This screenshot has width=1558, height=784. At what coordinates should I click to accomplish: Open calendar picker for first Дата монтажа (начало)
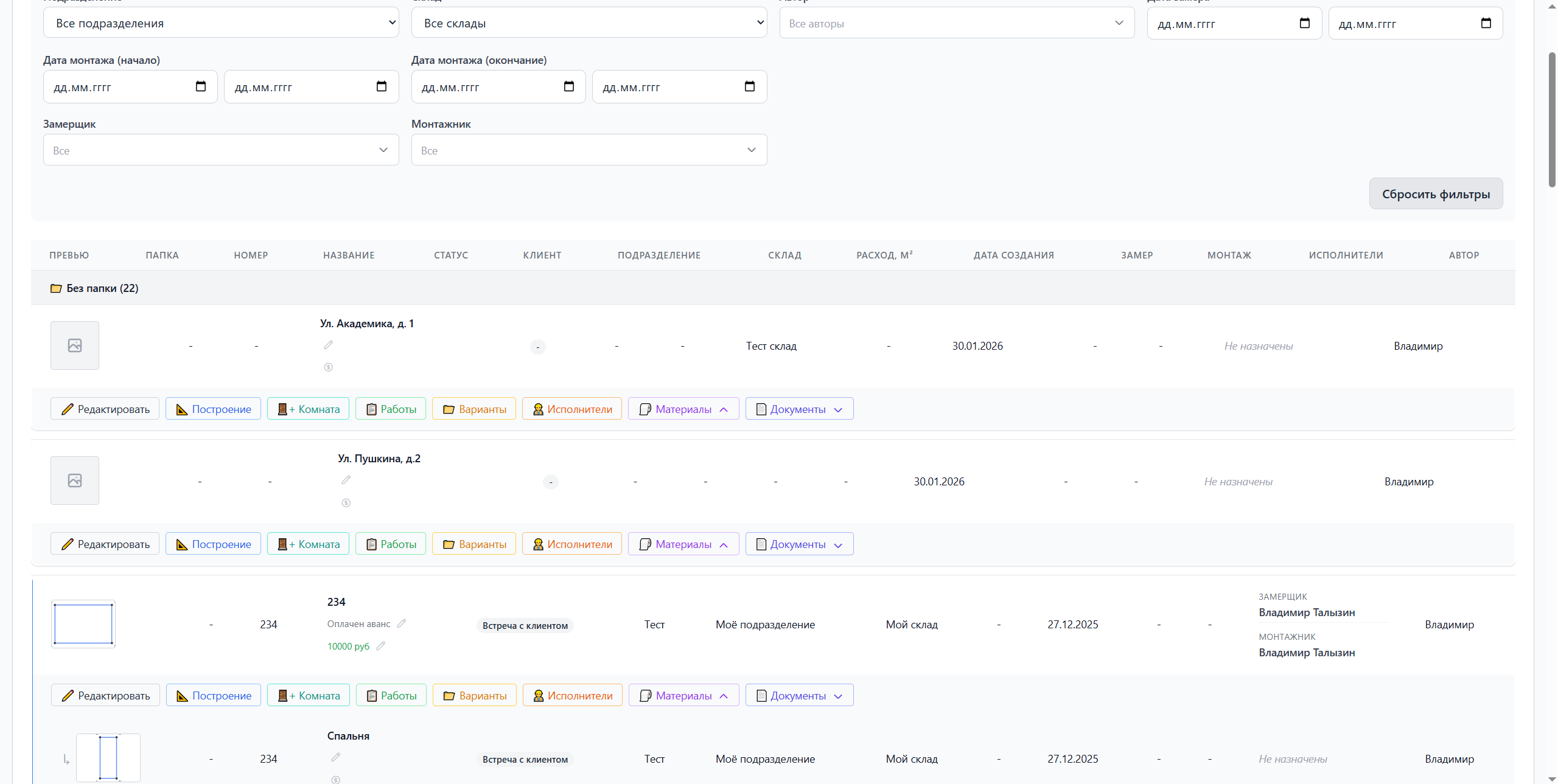pyautogui.click(x=200, y=86)
